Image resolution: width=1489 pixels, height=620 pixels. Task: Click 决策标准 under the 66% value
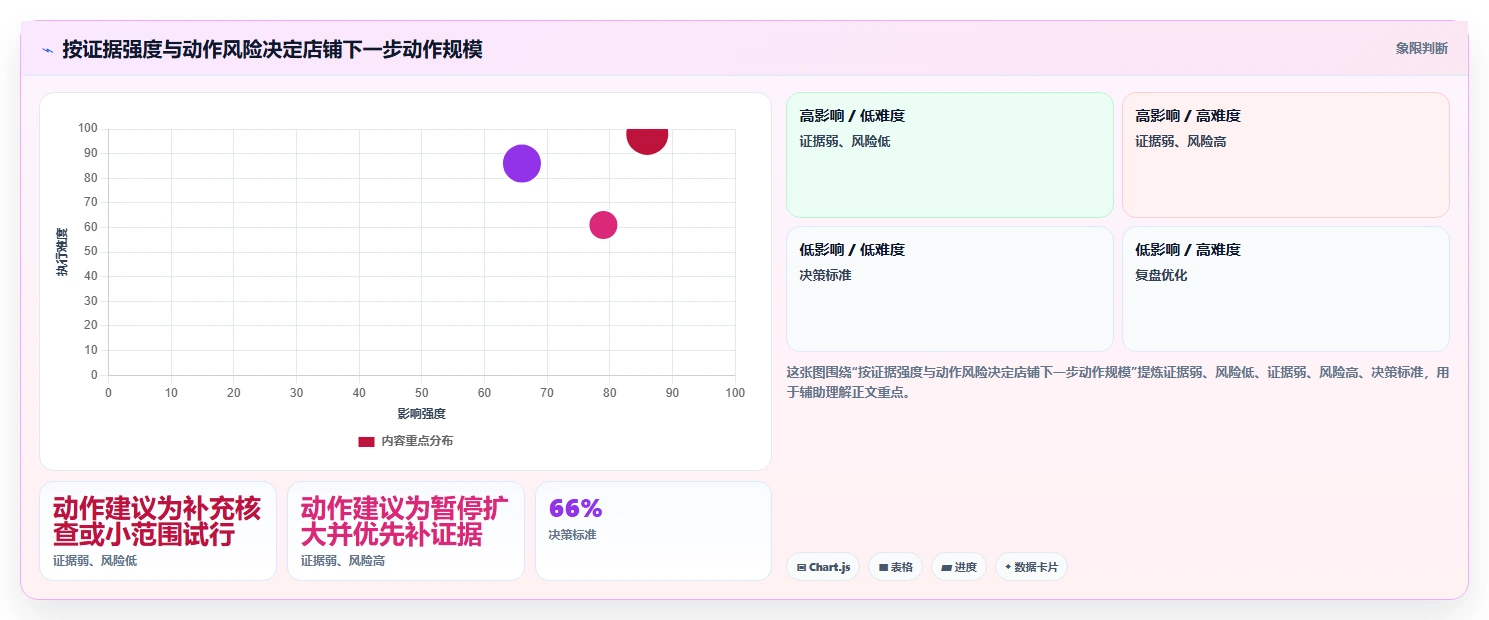(x=572, y=535)
